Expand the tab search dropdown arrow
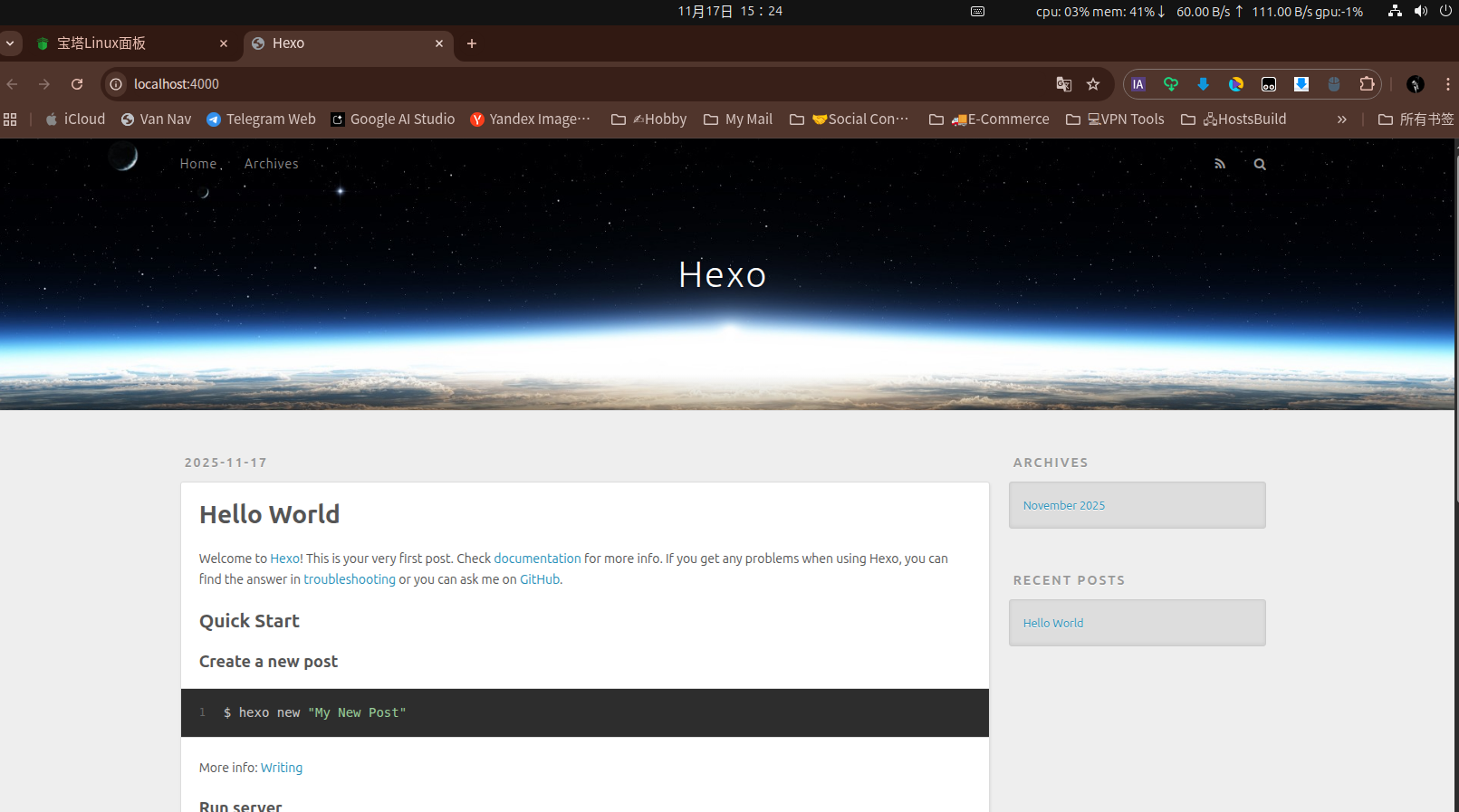 coord(10,43)
